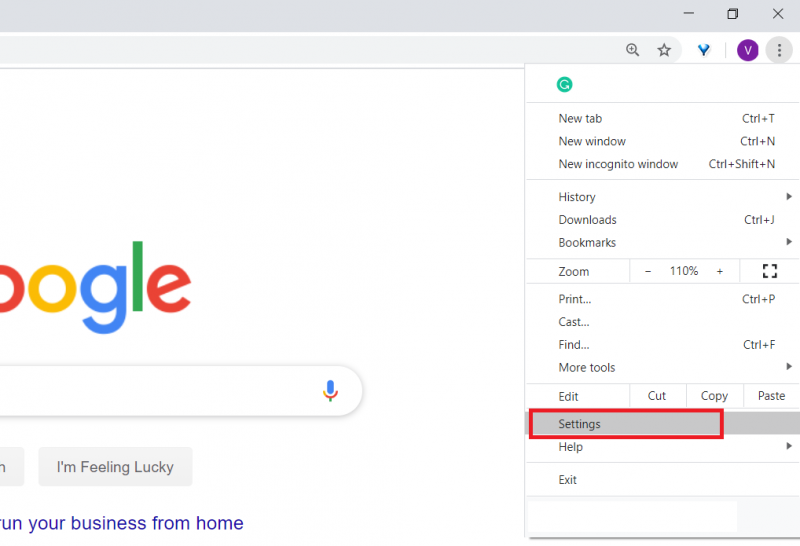
Task: Expand the Bookmarks submenu
Action: click(663, 242)
